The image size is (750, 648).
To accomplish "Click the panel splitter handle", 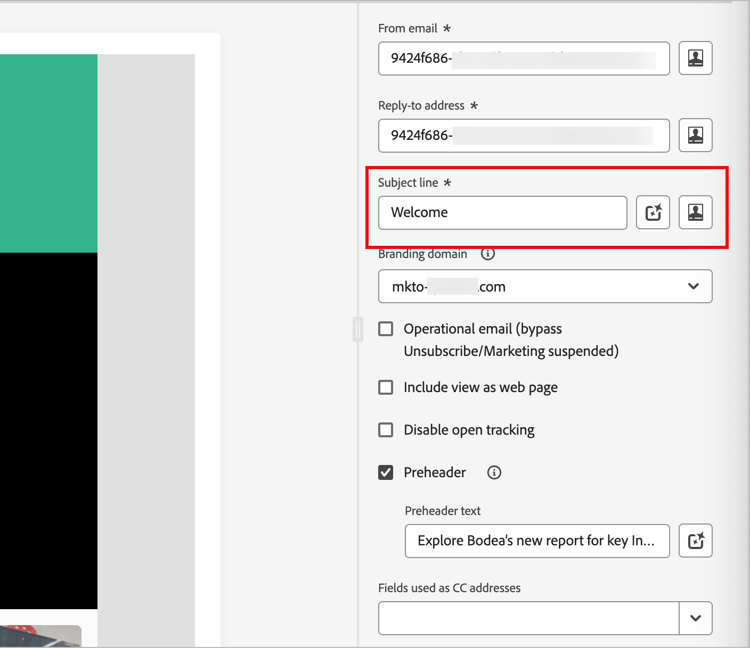I will 358,329.
